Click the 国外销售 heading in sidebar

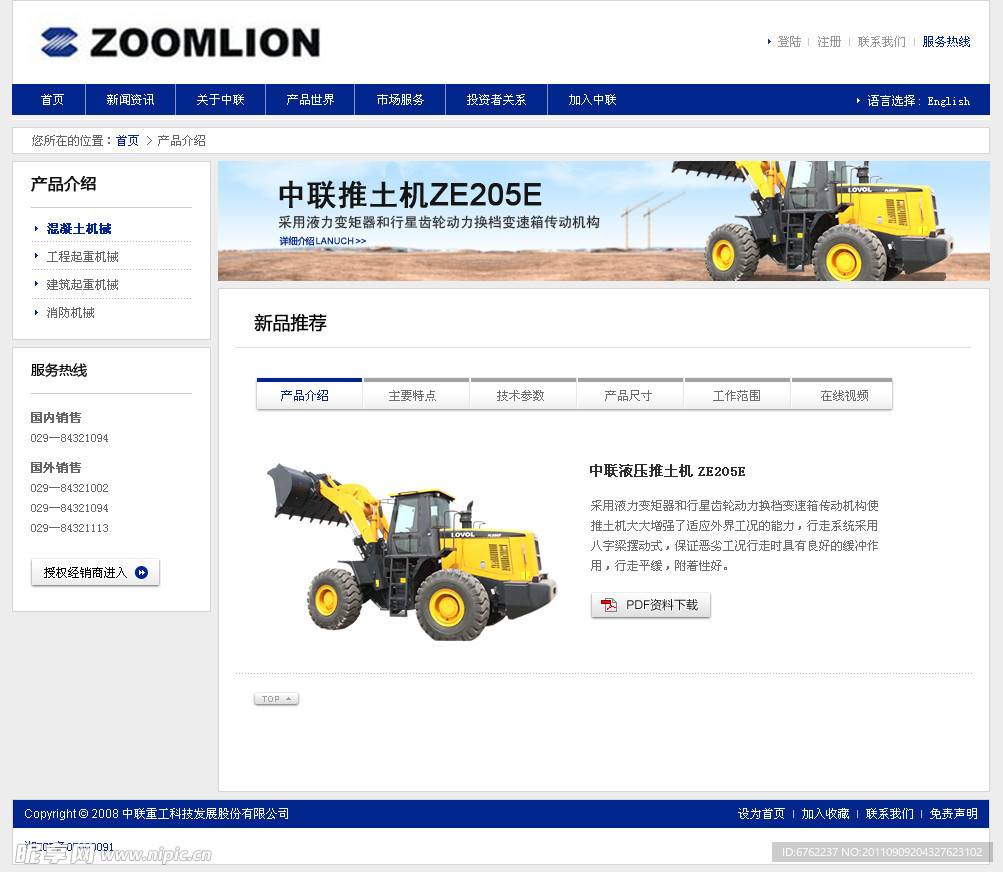(x=56, y=468)
